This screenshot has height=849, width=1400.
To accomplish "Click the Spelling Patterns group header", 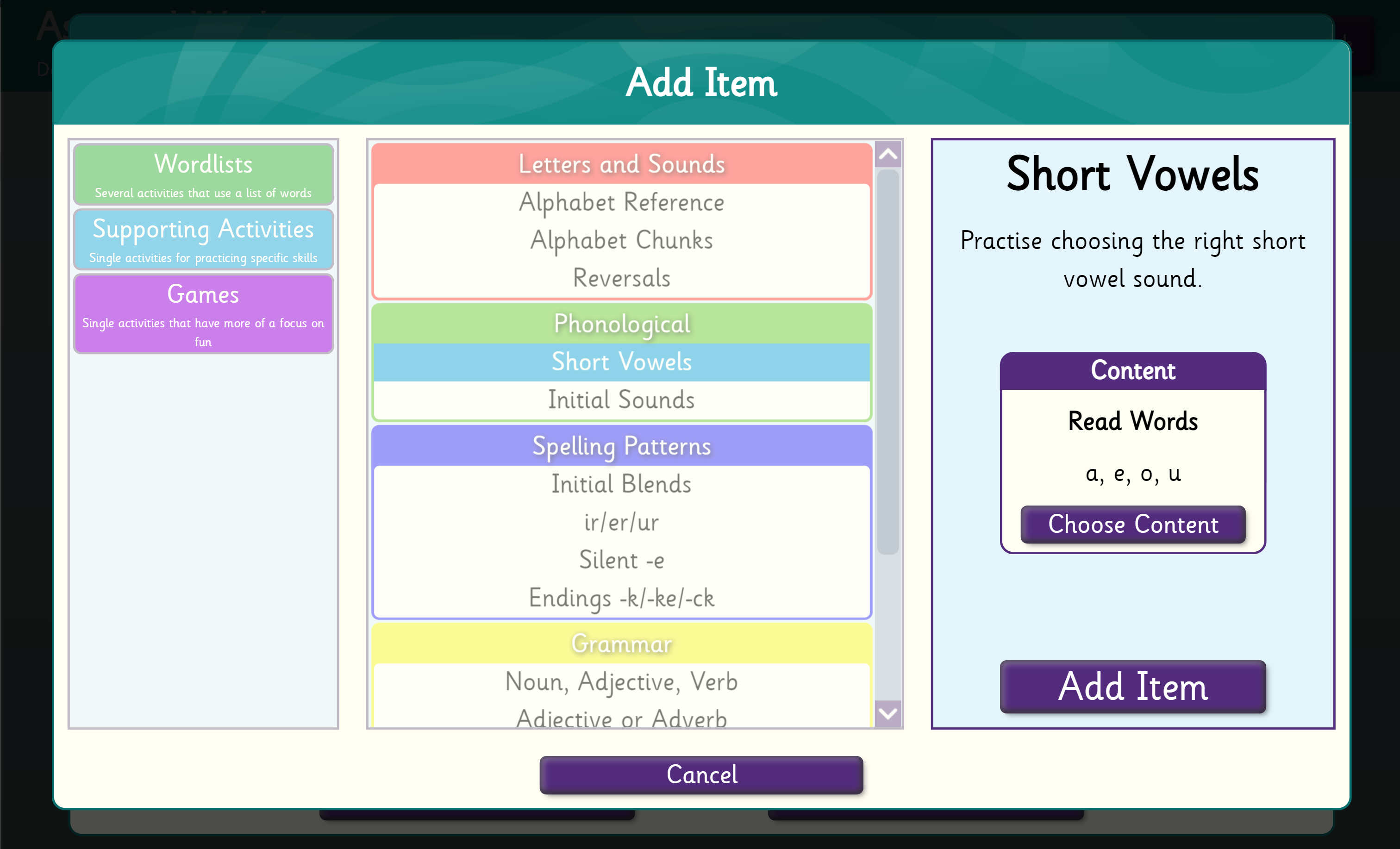I will click(622, 445).
